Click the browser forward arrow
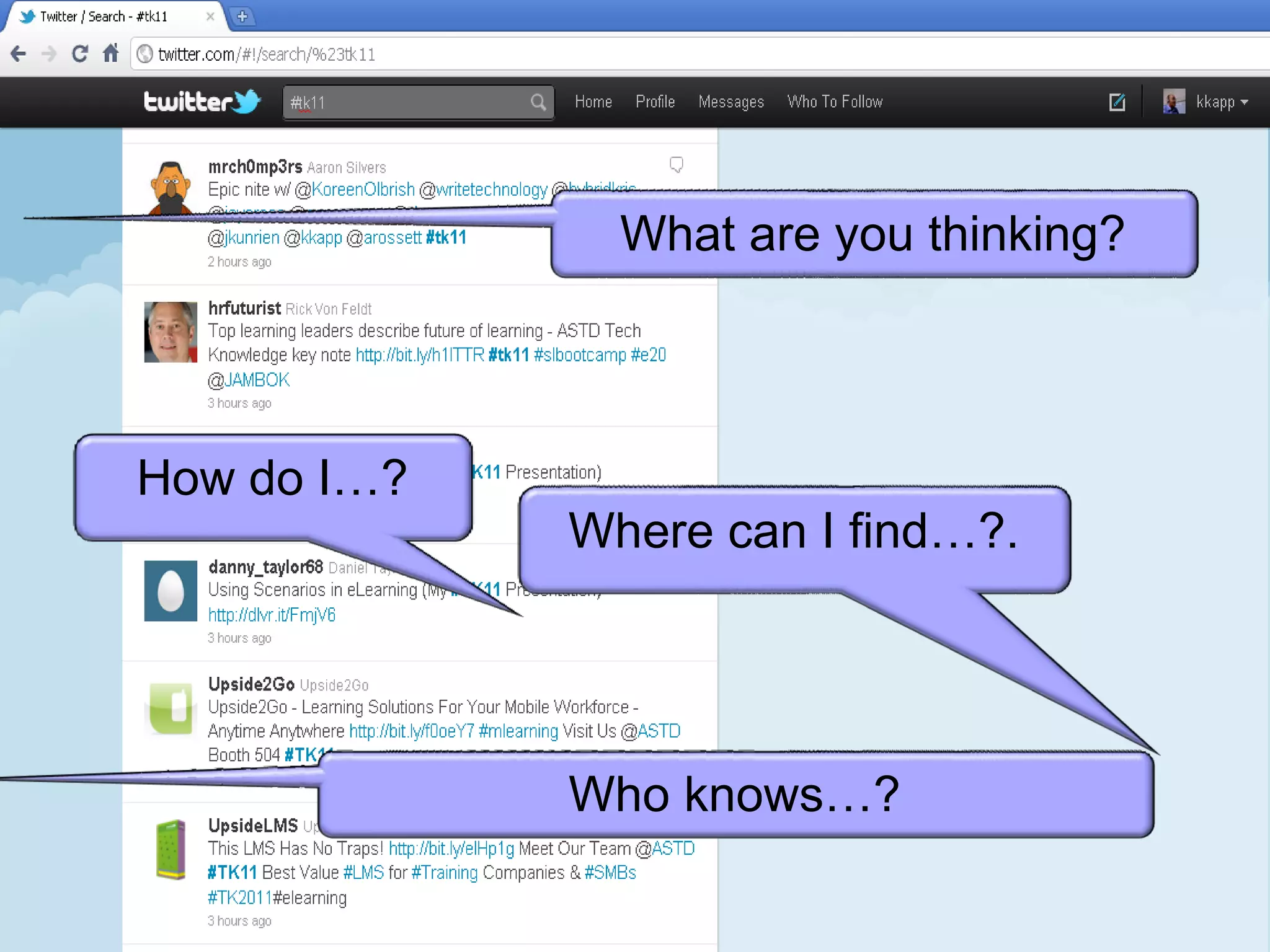The height and width of the screenshot is (952, 1270). (48, 55)
